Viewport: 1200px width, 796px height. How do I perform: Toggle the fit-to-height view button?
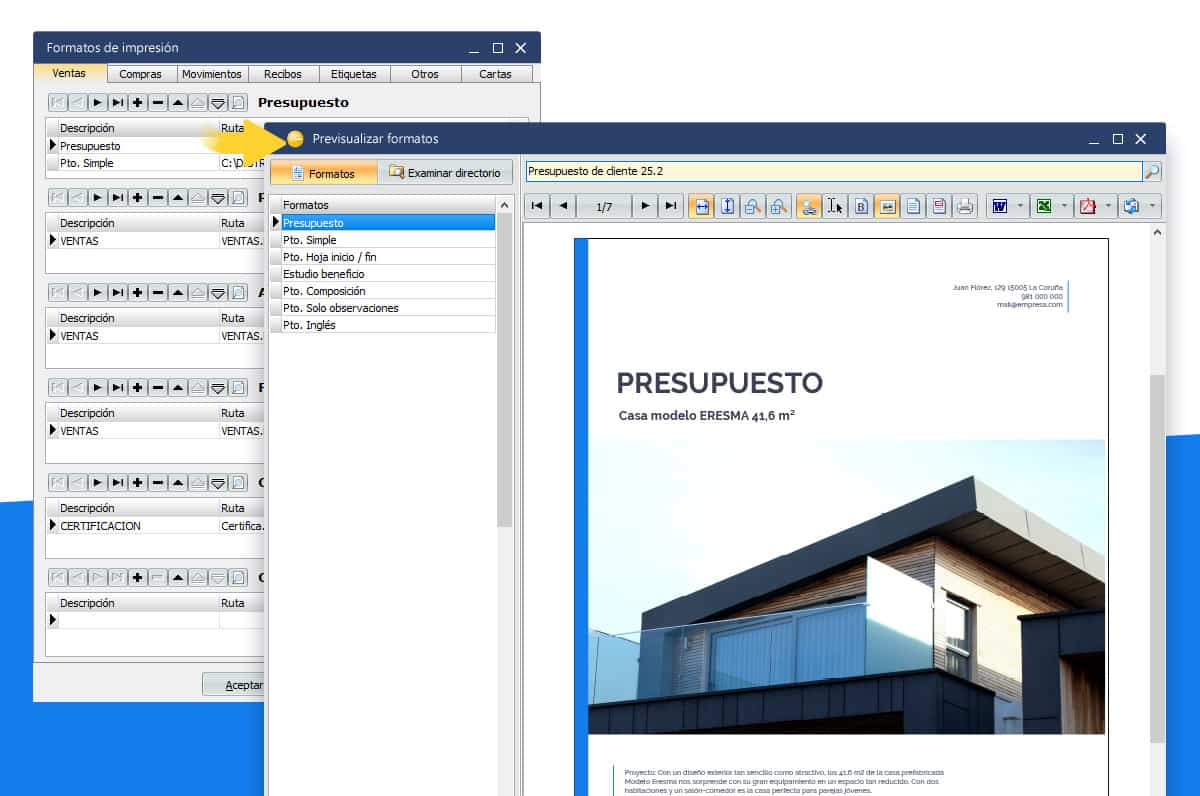(728, 207)
